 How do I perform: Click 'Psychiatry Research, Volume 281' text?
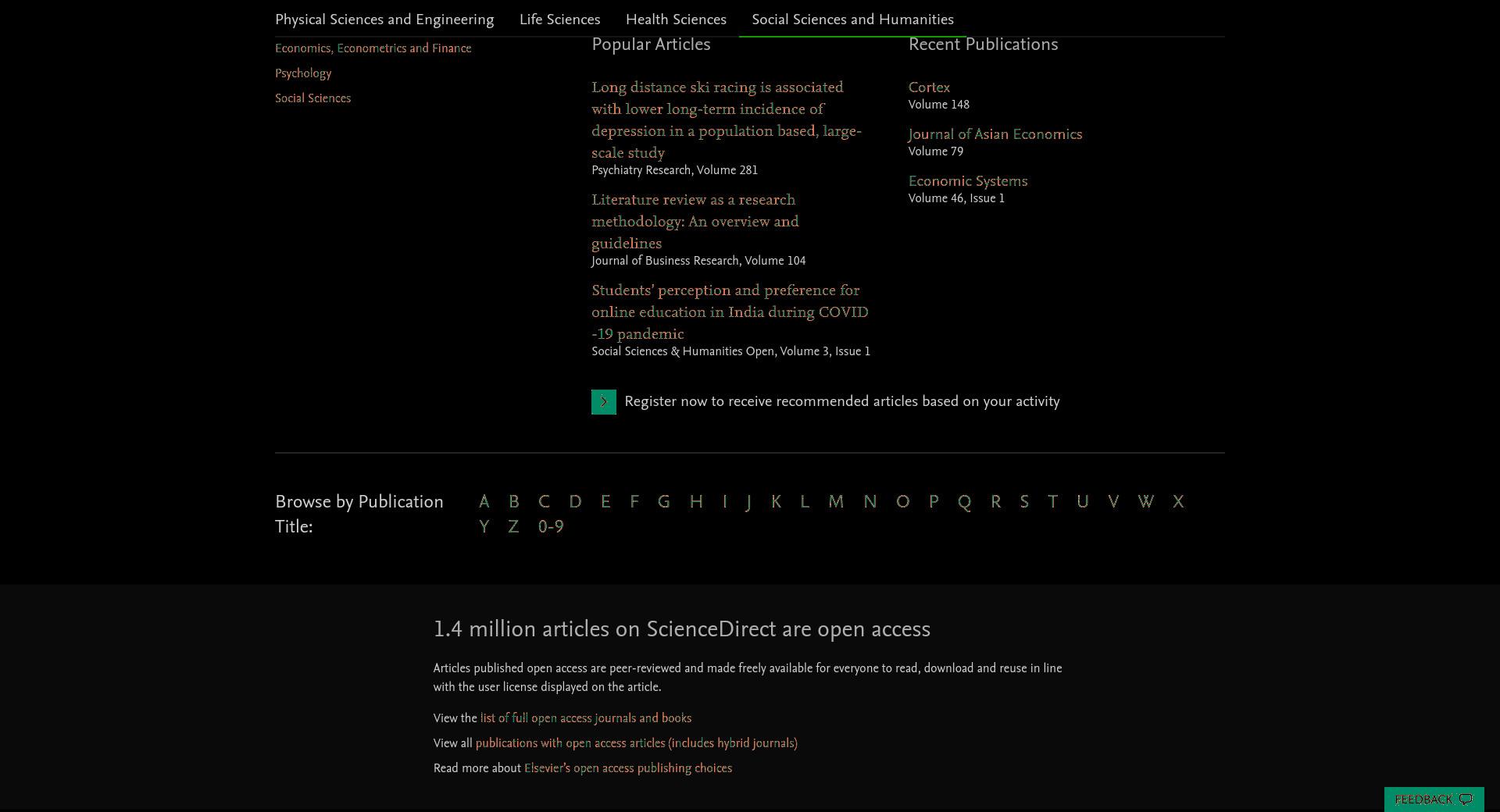pos(674,170)
